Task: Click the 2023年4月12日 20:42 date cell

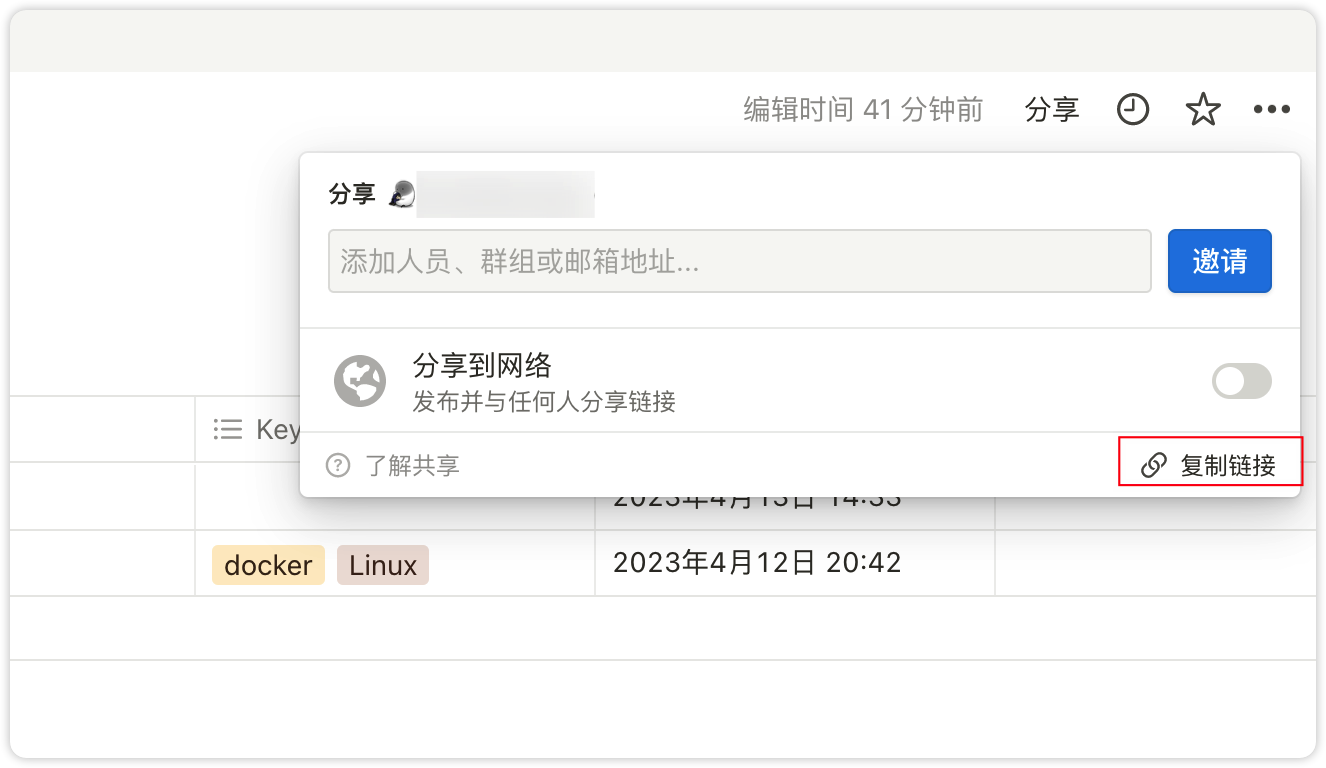Action: click(x=757, y=563)
